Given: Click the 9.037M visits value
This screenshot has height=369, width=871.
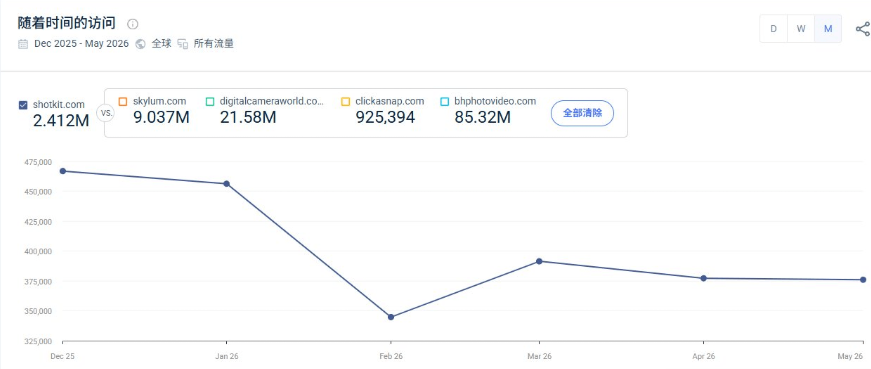Looking at the screenshot, I should tap(161, 117).
